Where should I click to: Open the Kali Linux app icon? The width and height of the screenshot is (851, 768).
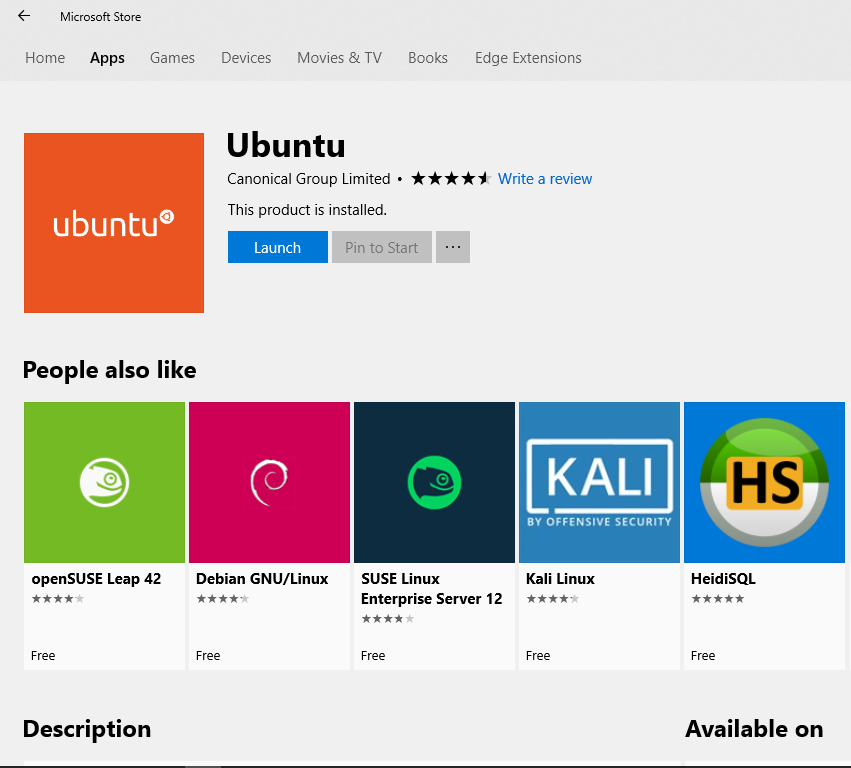598,481
